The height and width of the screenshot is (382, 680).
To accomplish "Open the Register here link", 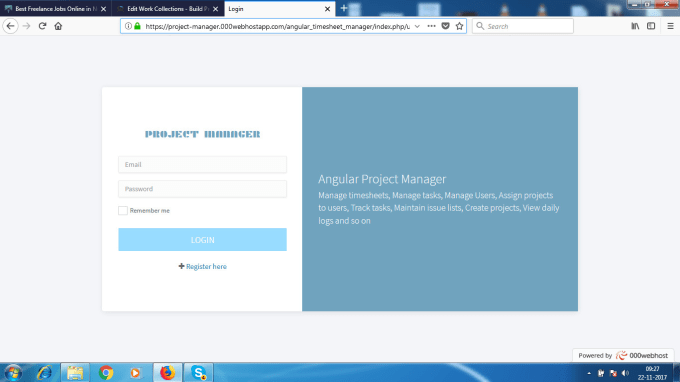I will [206, 266].
